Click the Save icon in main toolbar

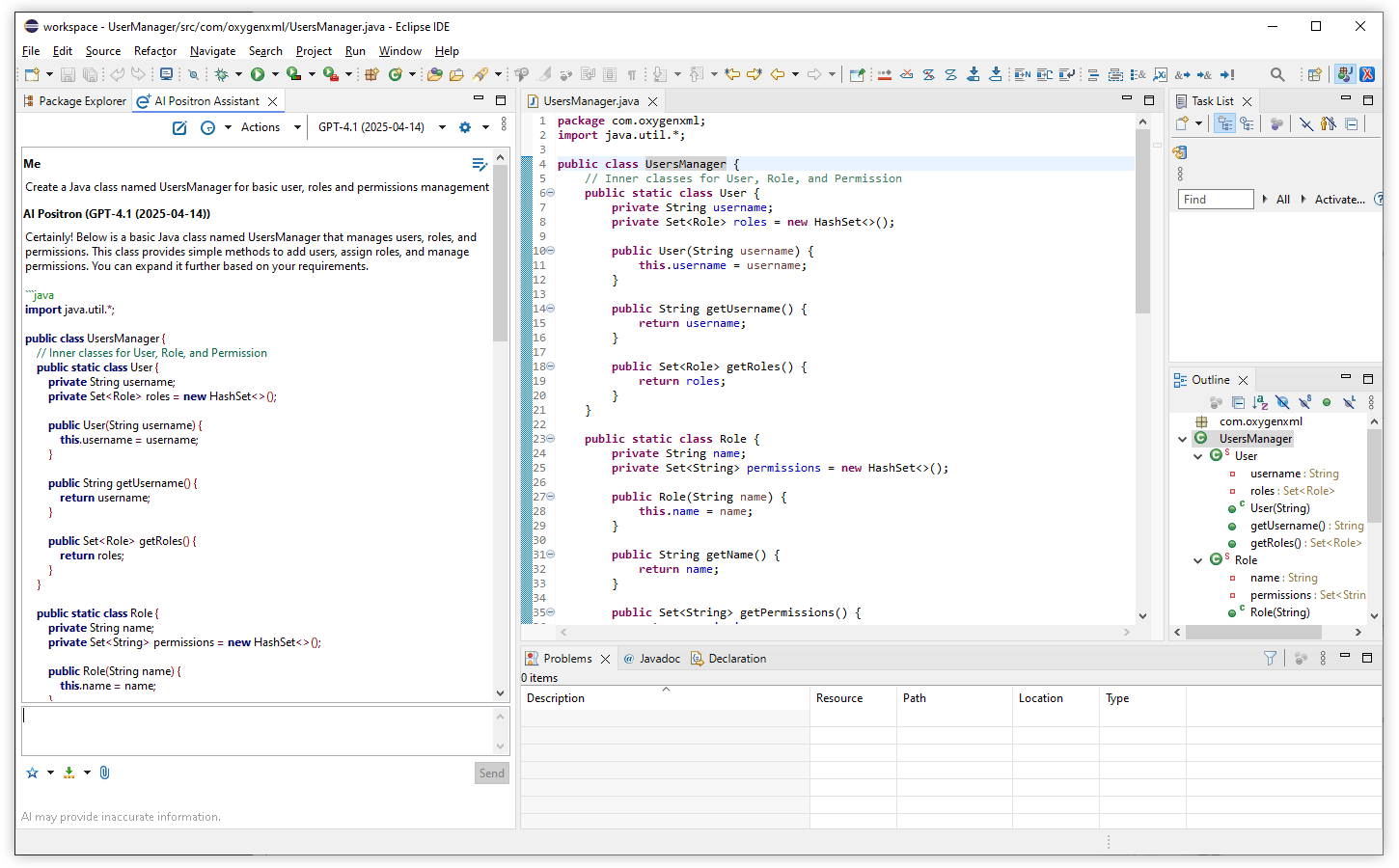click(68, 74)
